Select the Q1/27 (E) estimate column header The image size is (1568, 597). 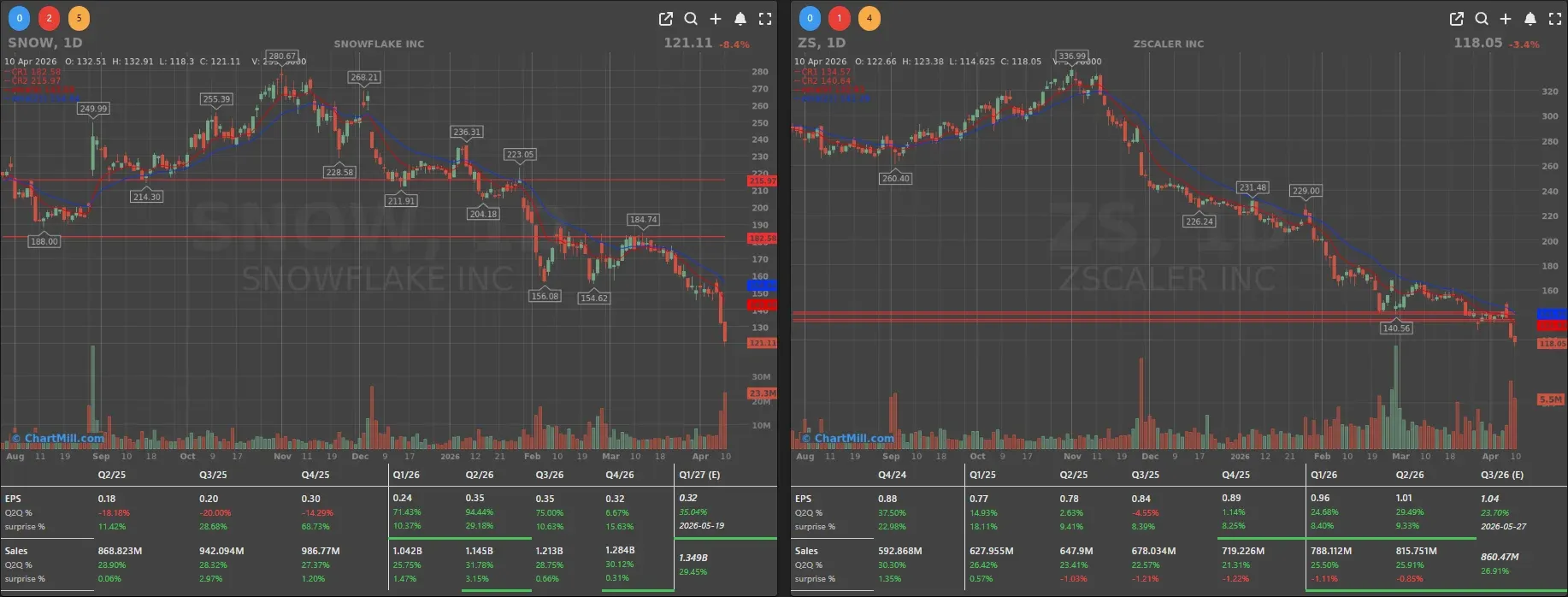coord(699,475)
